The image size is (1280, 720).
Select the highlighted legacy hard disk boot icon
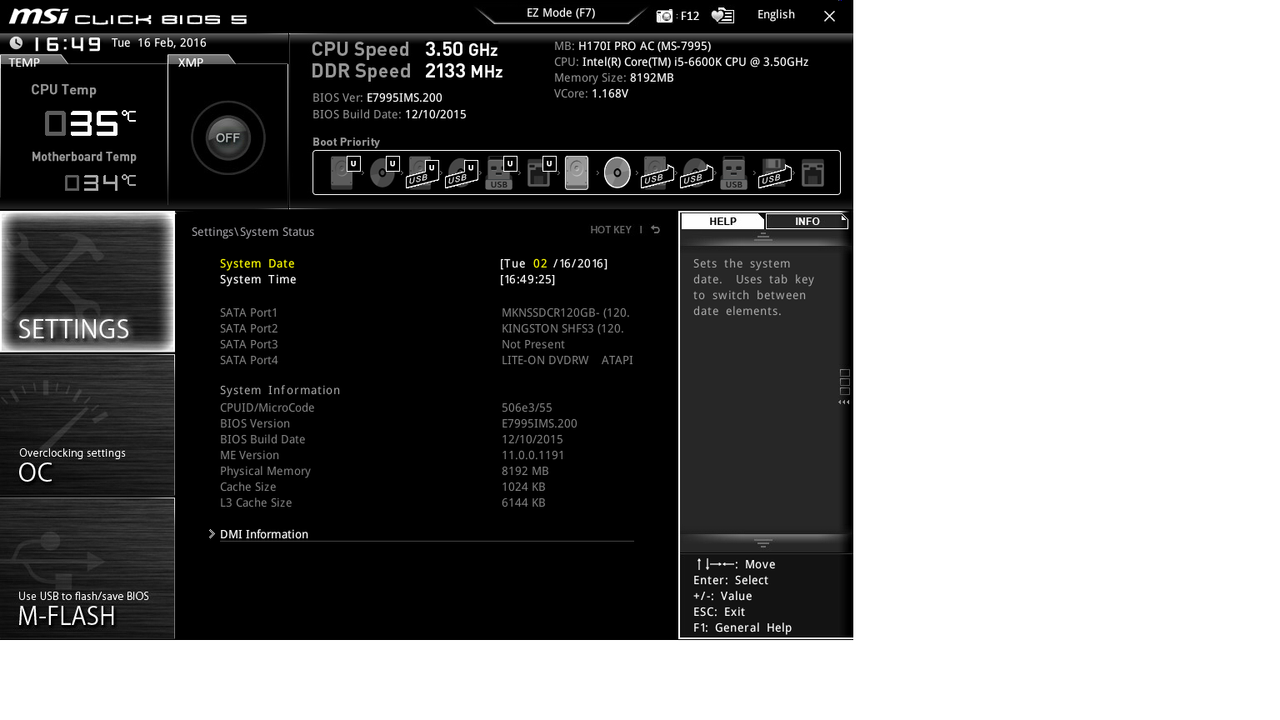[577, 172]
